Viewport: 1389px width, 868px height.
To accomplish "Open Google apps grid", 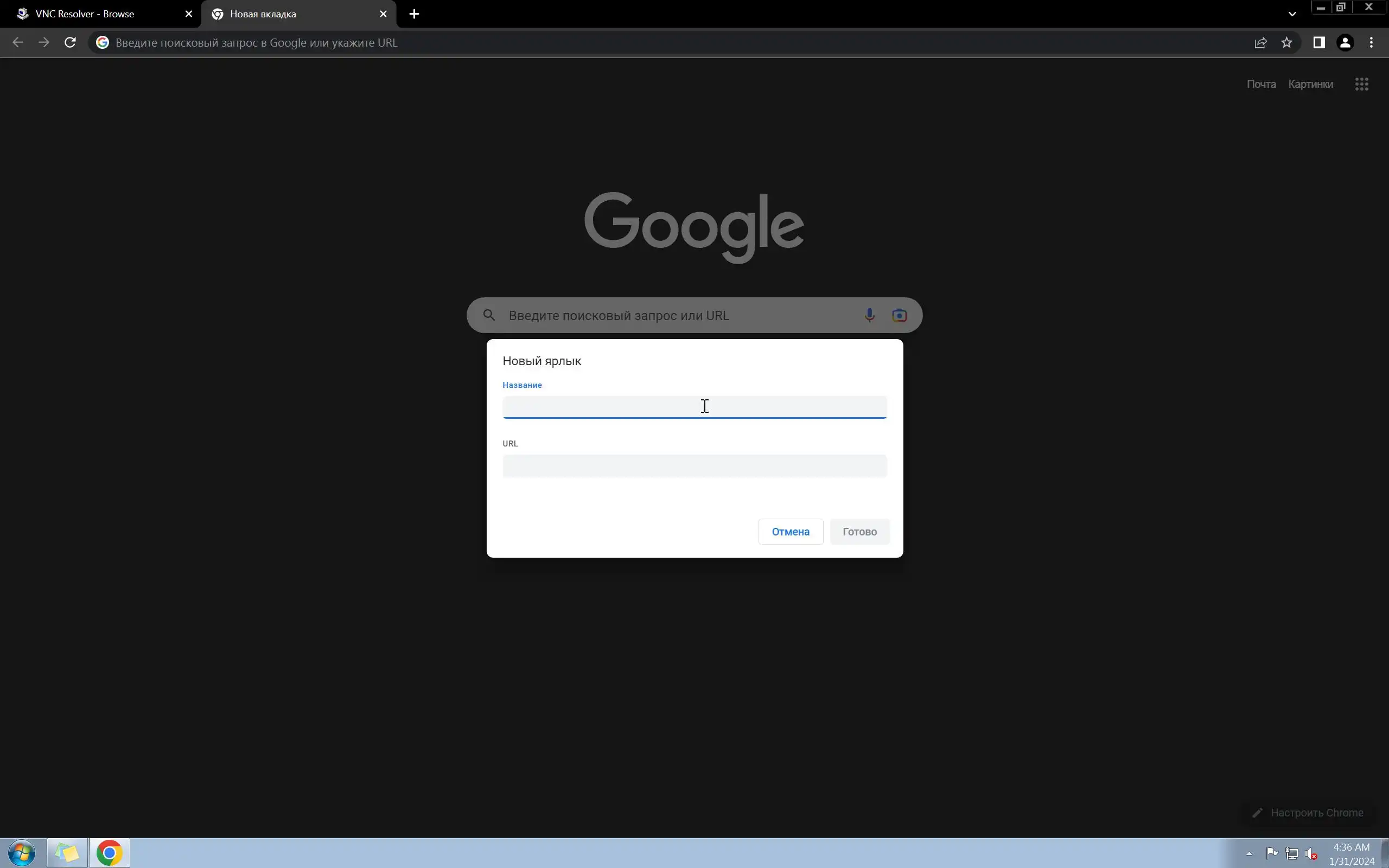I will click(1361, 85).
